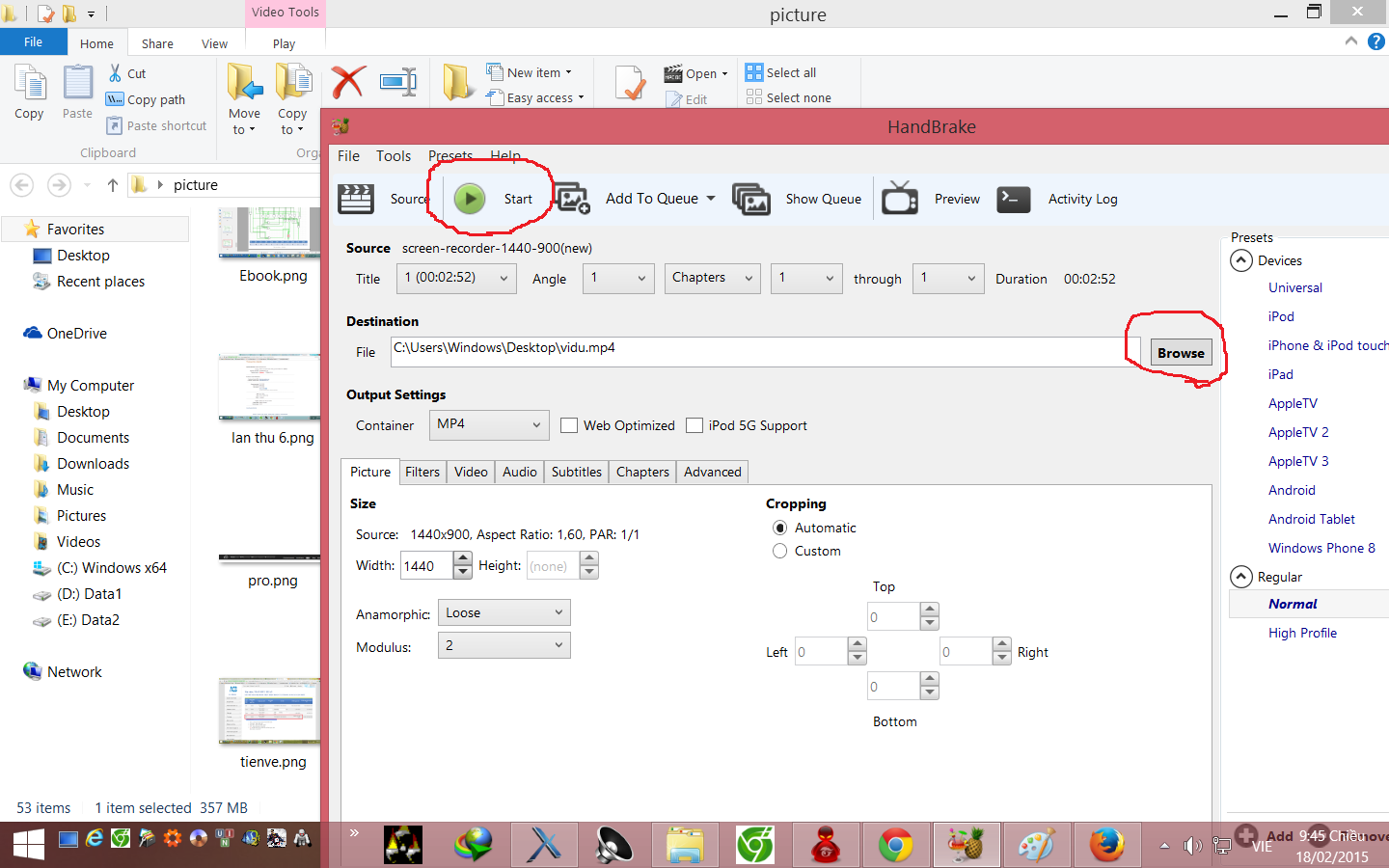
Task: Switch to Subtitles tab
Action: 577,472
